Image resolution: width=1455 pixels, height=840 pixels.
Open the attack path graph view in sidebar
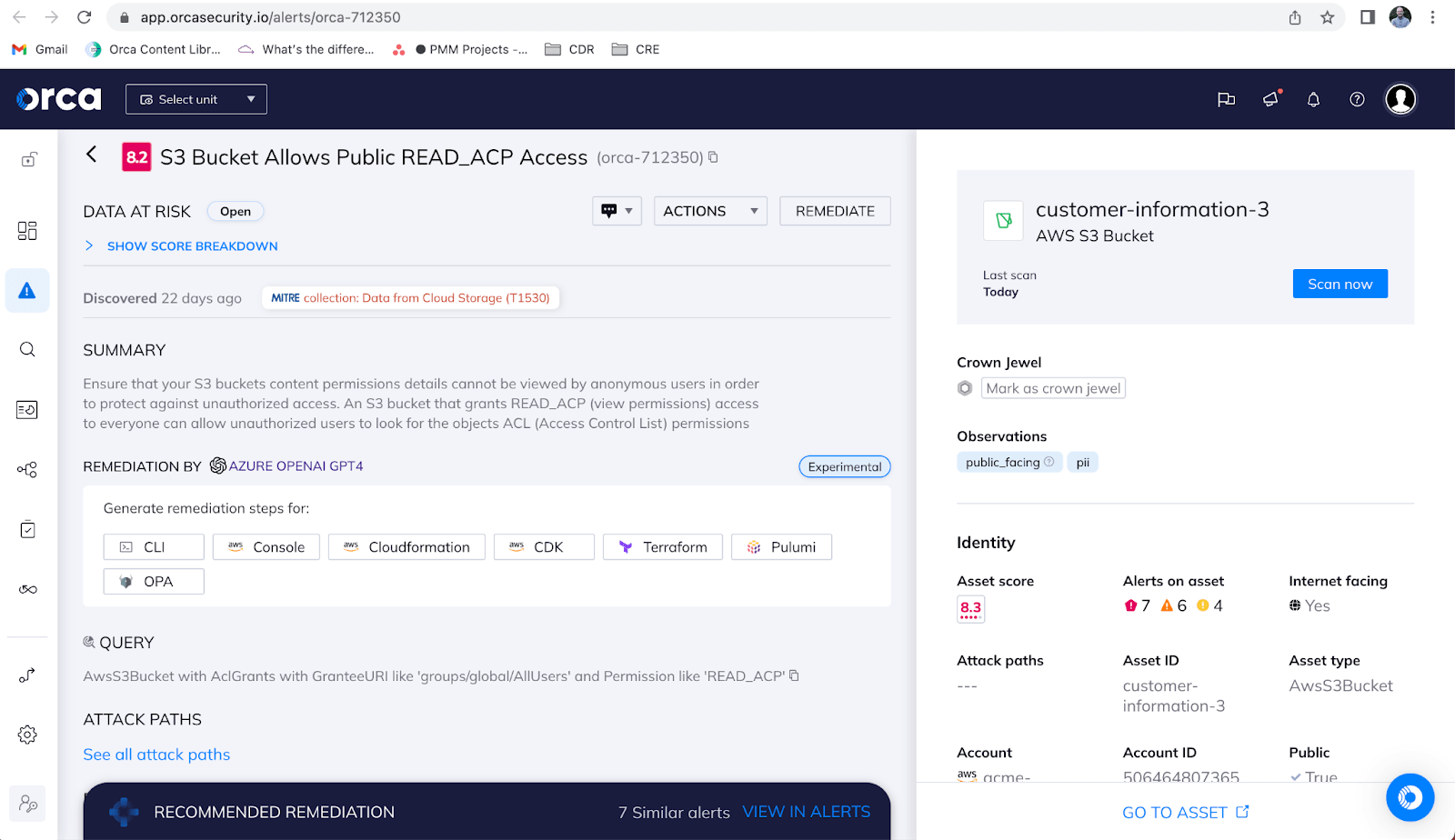[26, 469]
